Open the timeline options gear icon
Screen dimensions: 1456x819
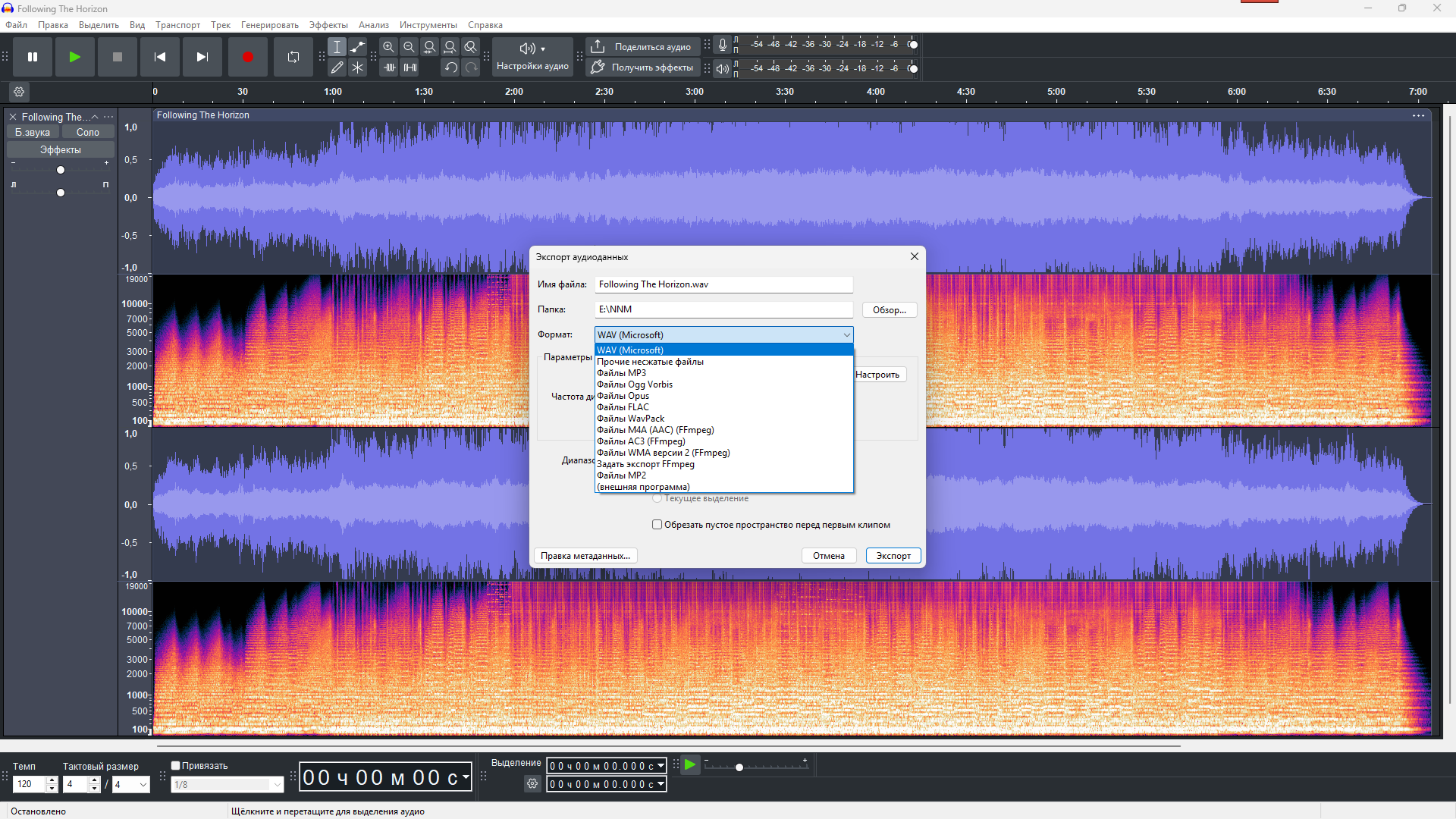[x=19, y=92]
